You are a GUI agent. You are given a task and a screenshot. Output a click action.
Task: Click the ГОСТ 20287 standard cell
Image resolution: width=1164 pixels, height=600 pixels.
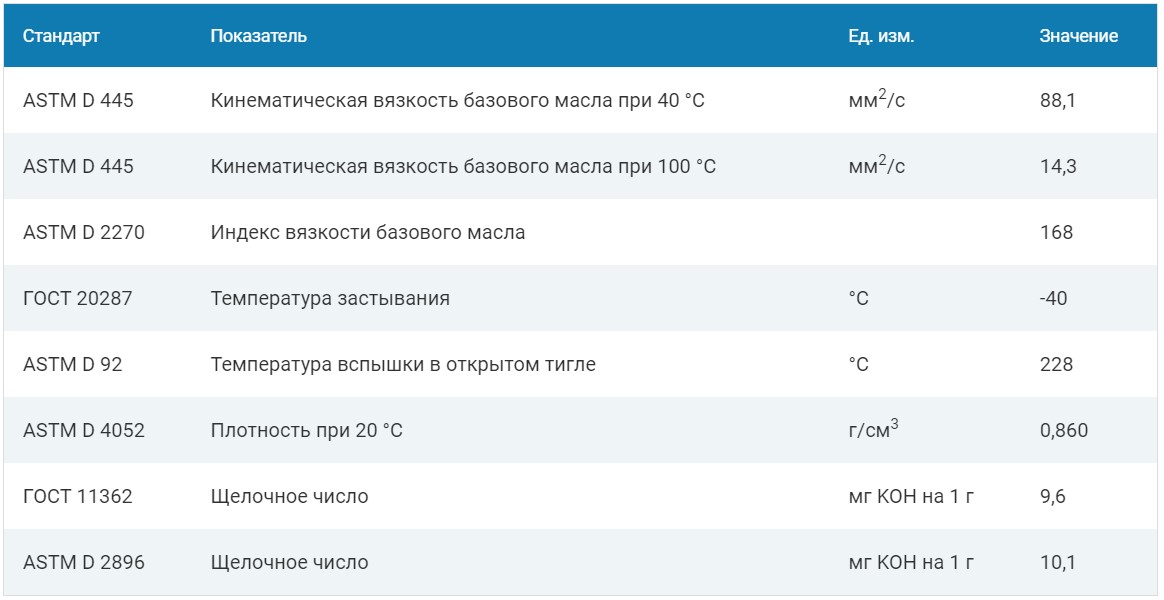[x=78, y=299]
